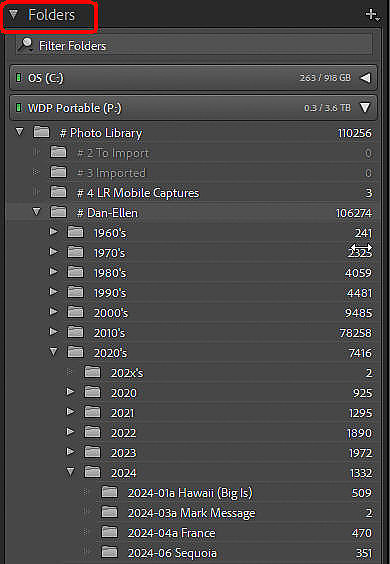Click the 202x's folder icon

coord(92,372)
